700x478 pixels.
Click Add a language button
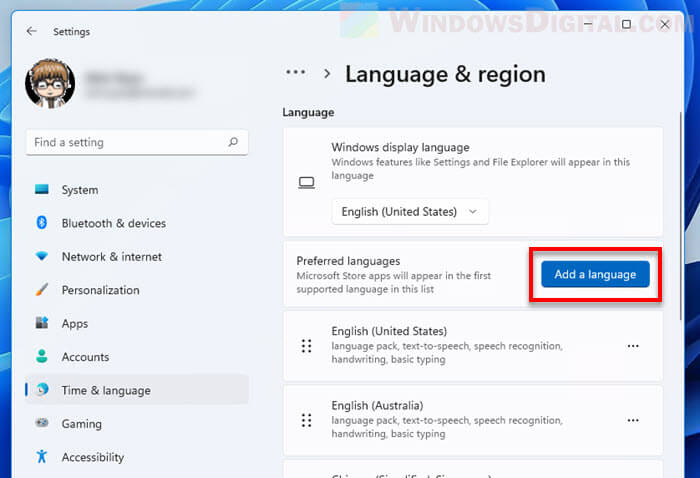[x=595, y=274]
